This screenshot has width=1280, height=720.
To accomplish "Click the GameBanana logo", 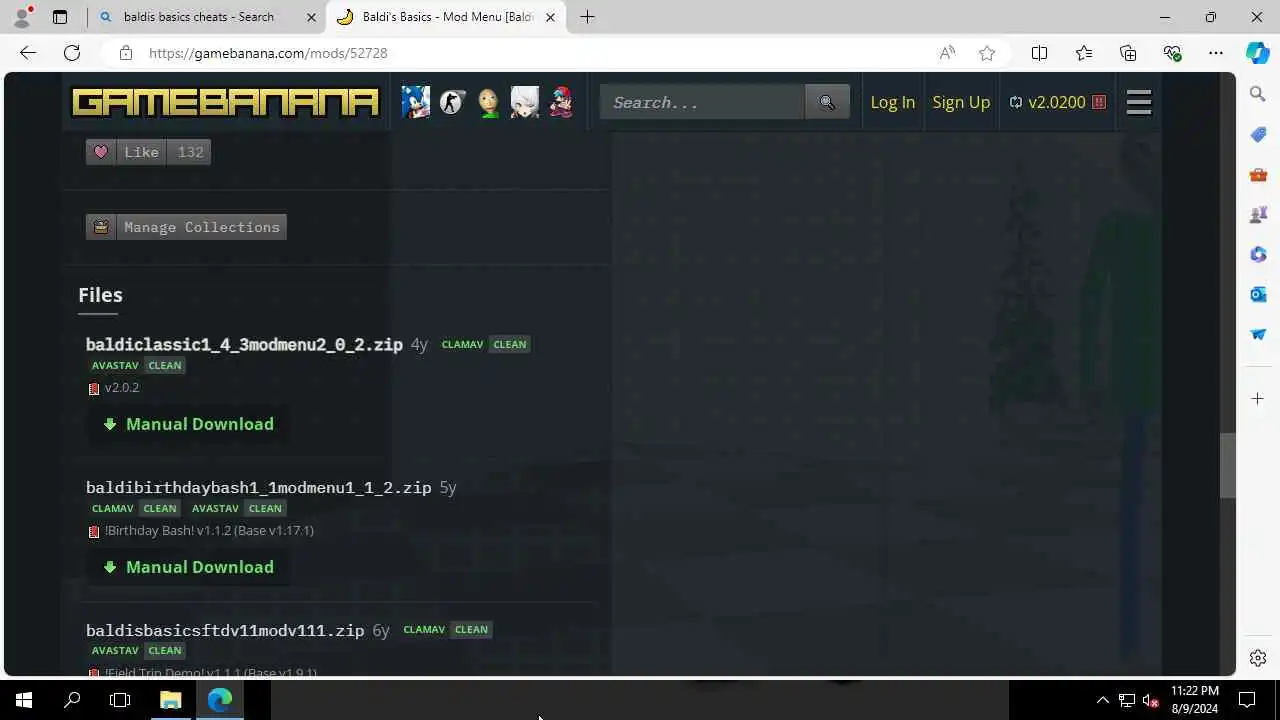I will pos(225,102).
